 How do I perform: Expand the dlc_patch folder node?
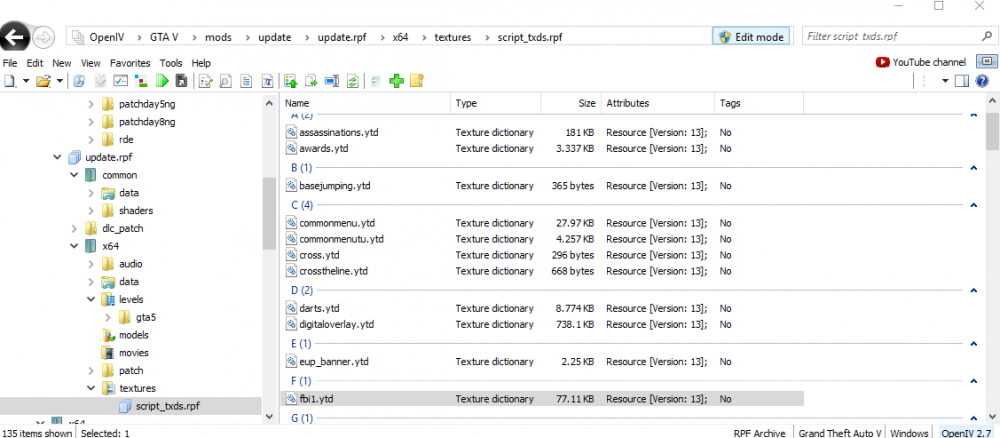click(x=74, y=228)
